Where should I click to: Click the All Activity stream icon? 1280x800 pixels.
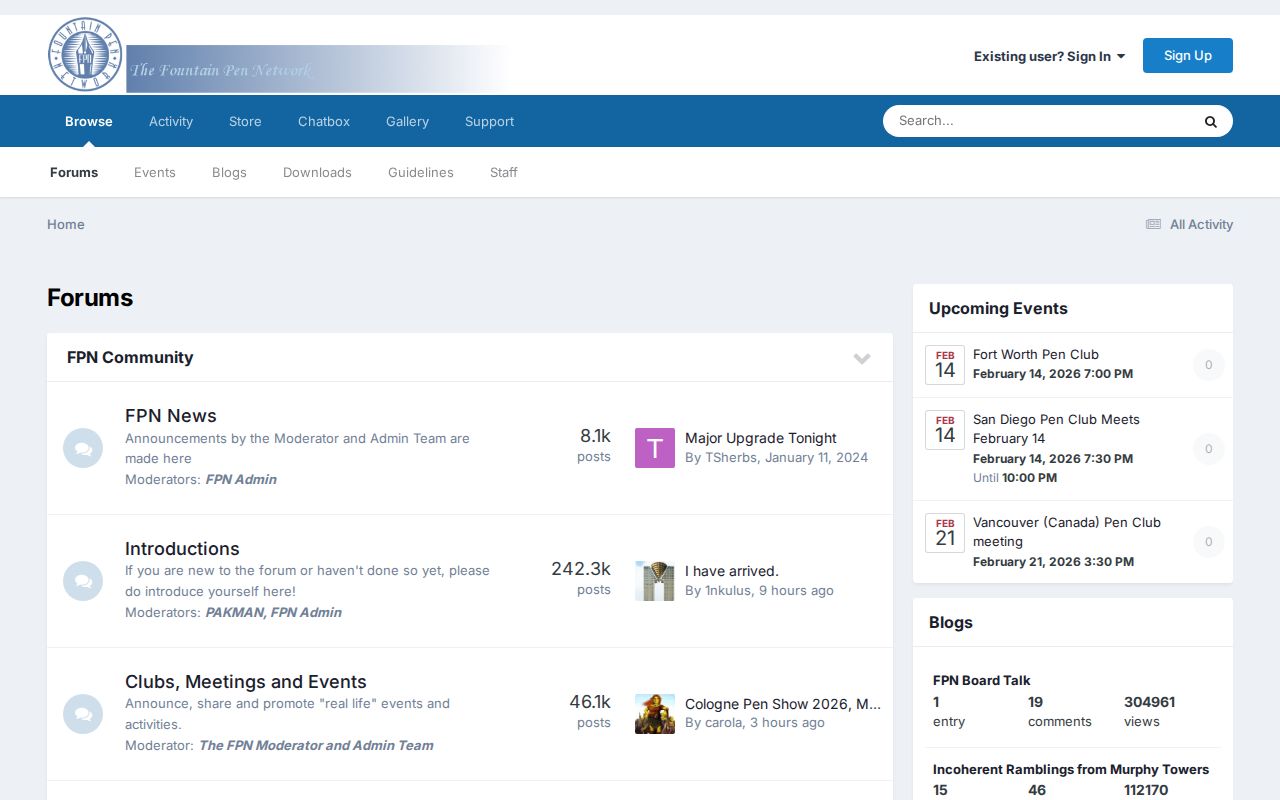(1151, 224)
